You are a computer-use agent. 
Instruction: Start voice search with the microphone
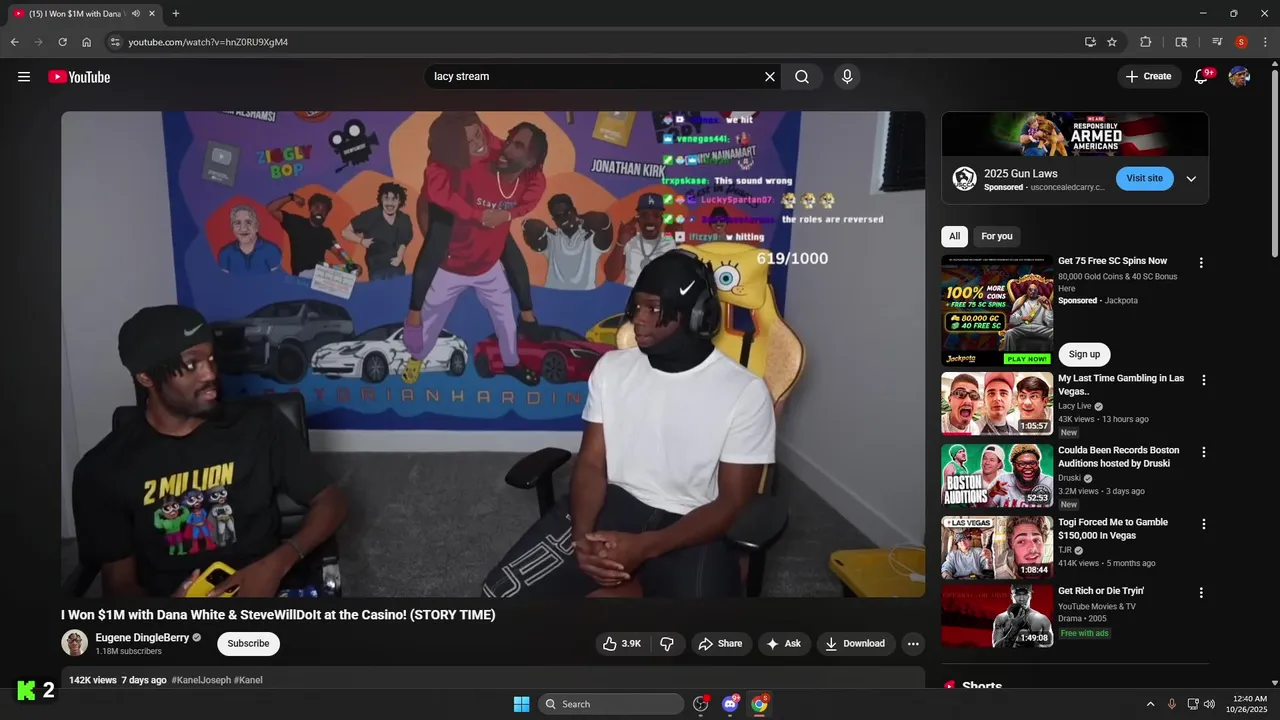(847, 77)
